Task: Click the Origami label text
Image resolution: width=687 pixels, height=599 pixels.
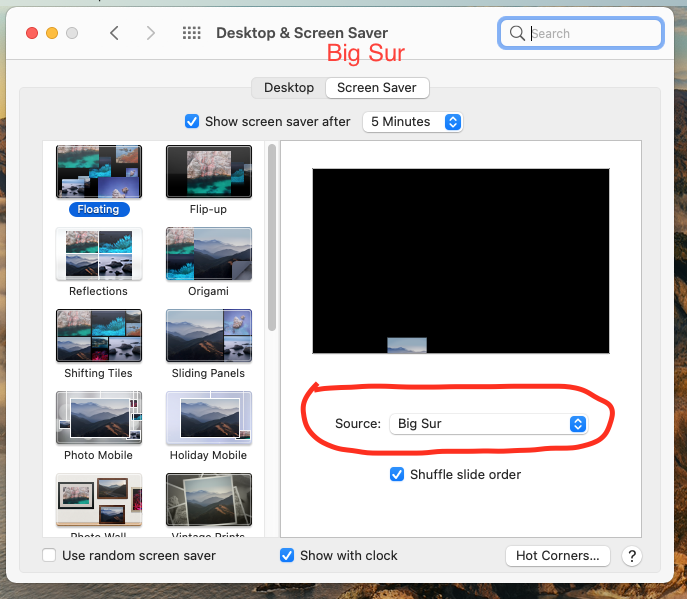Action: coord(209,291)
